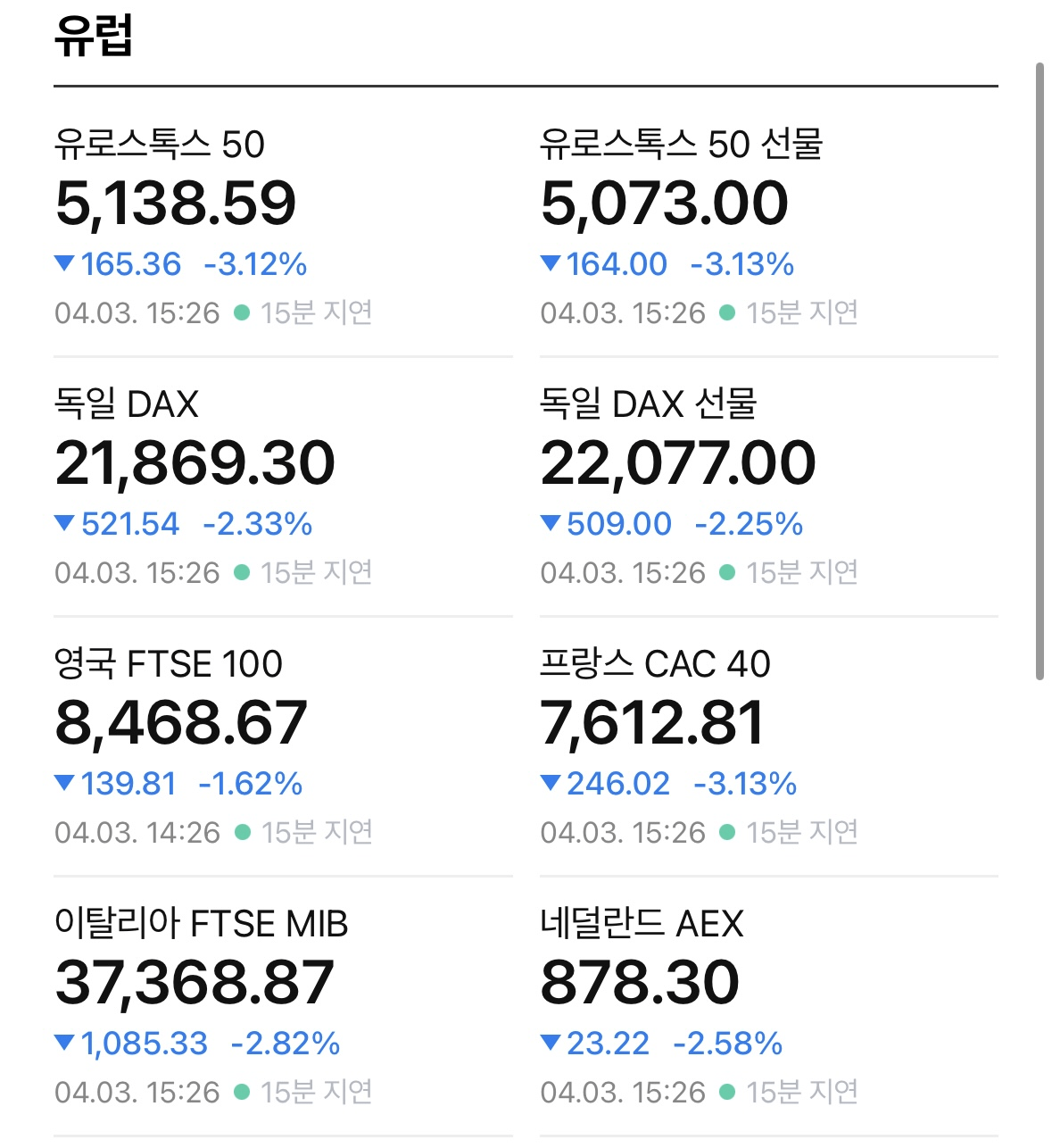The width and height of the screenshot is (1052, 1148).
Task: Open 독일 DAX 선물 futures details
Action: pos(648,404)
